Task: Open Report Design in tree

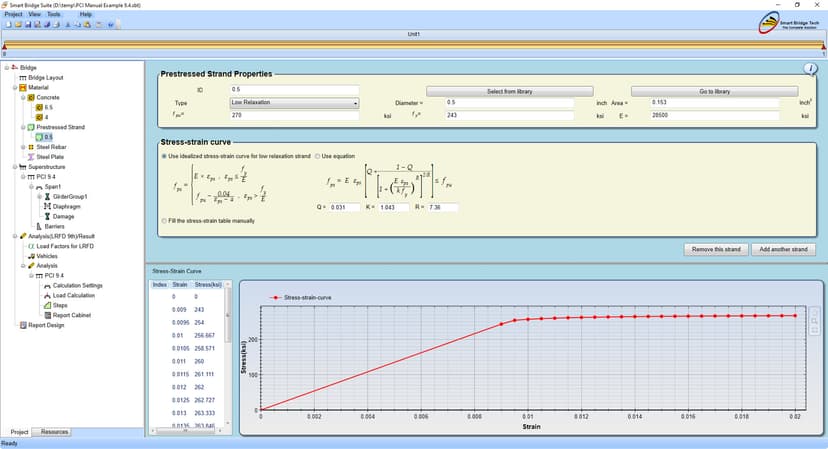Action: 46,325
